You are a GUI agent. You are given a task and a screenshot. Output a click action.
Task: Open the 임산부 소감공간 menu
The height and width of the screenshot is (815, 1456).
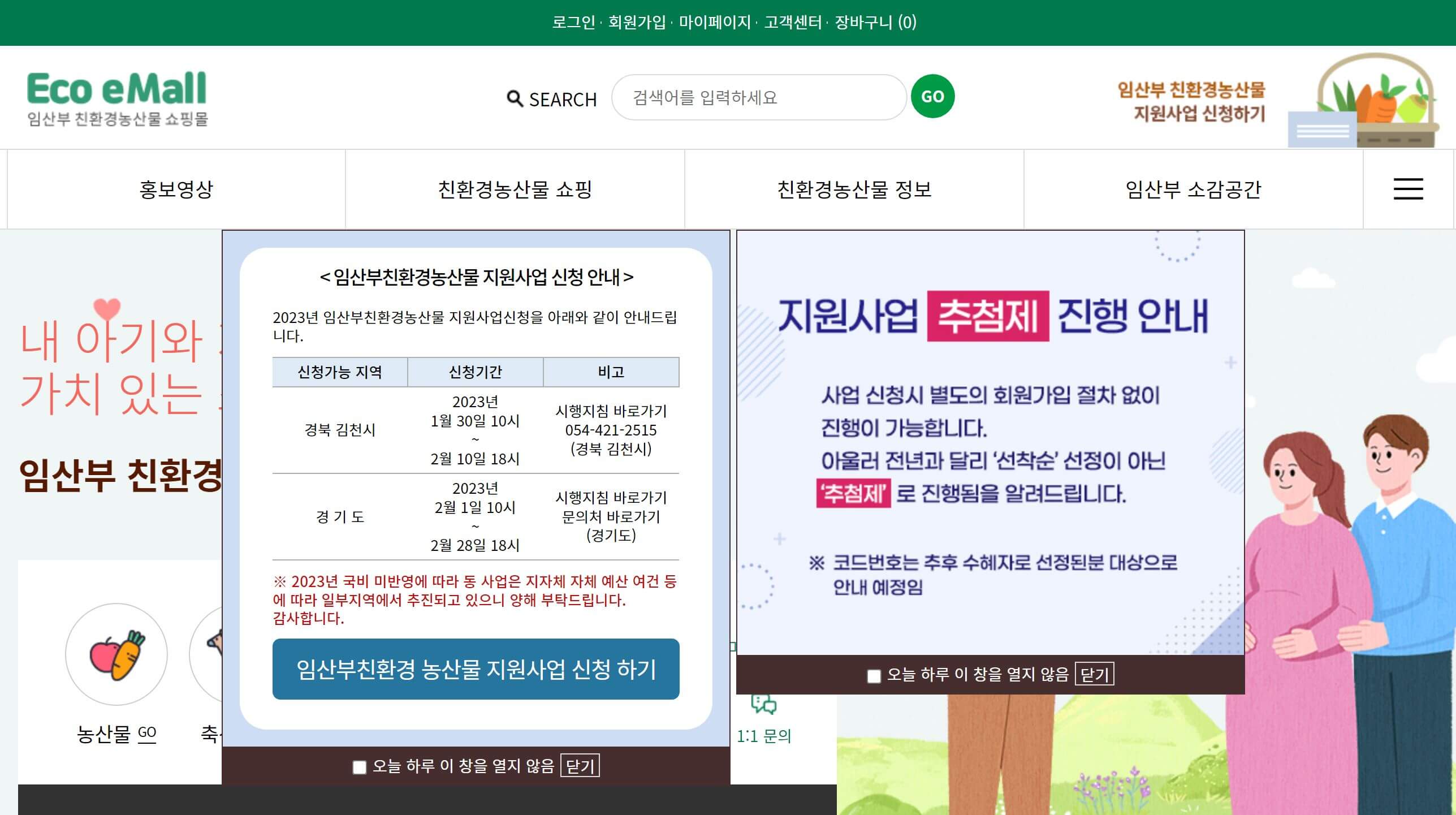1193,189
